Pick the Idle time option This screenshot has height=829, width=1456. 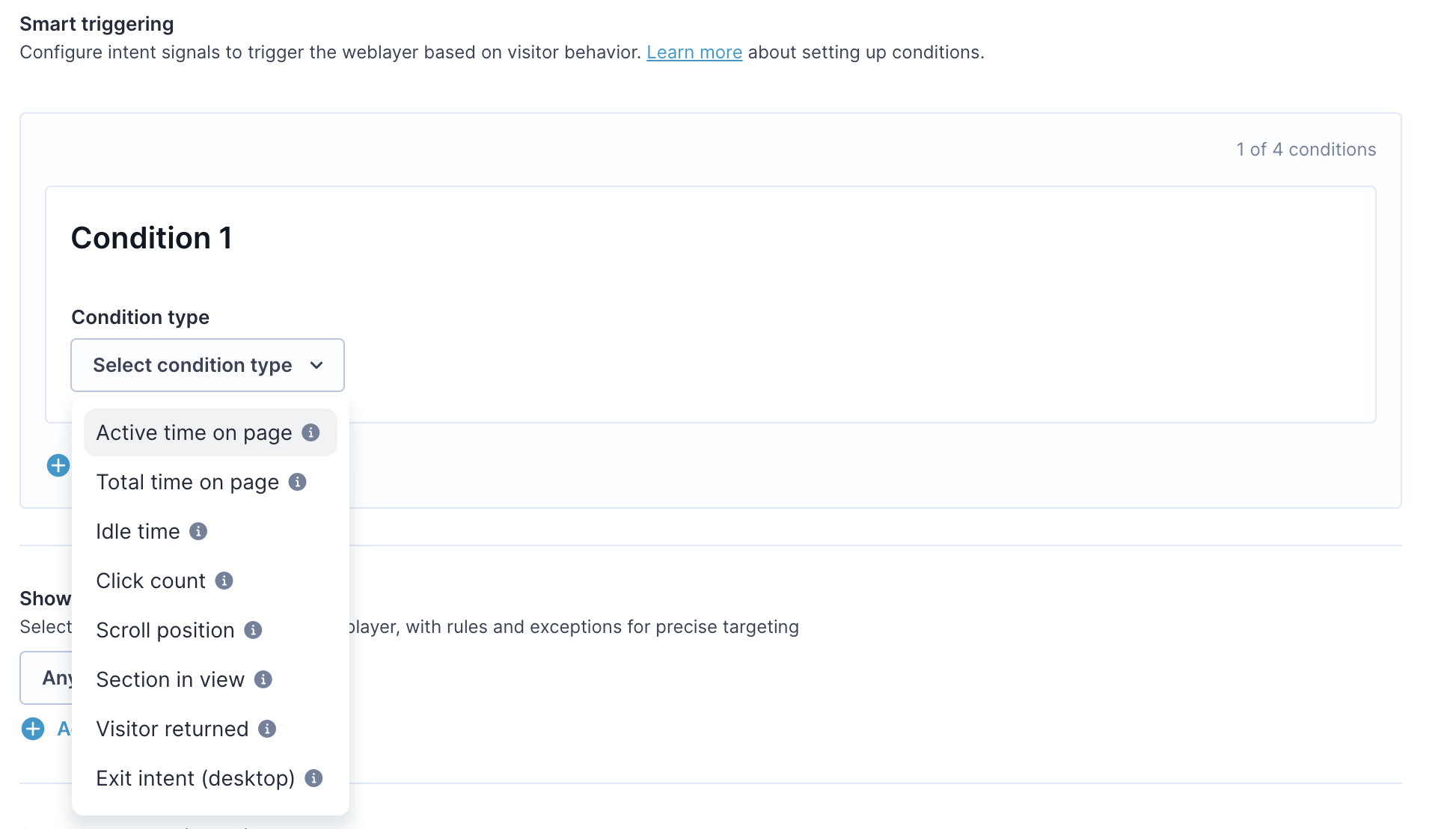coord(210,531)
